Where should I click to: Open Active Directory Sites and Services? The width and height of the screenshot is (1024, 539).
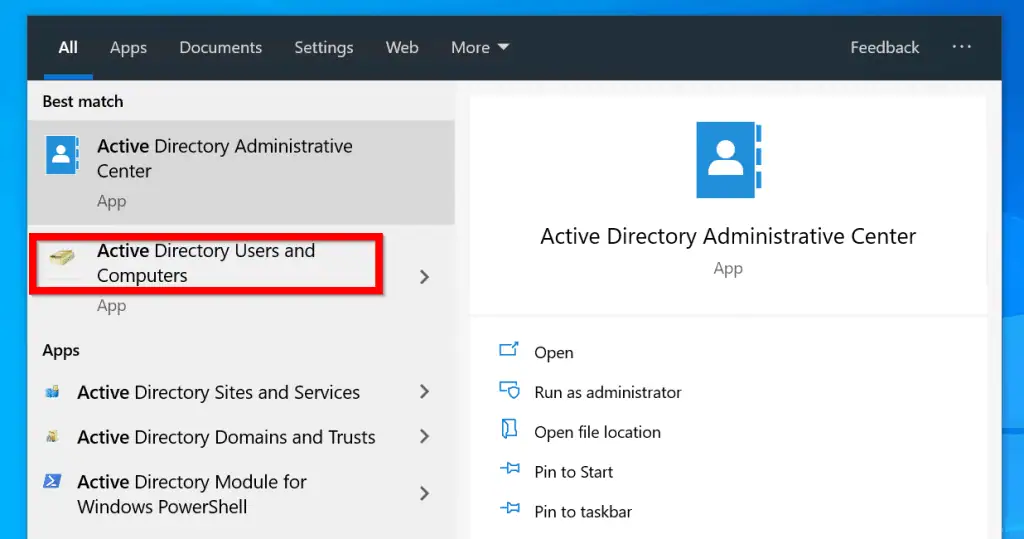click(218, 392)
